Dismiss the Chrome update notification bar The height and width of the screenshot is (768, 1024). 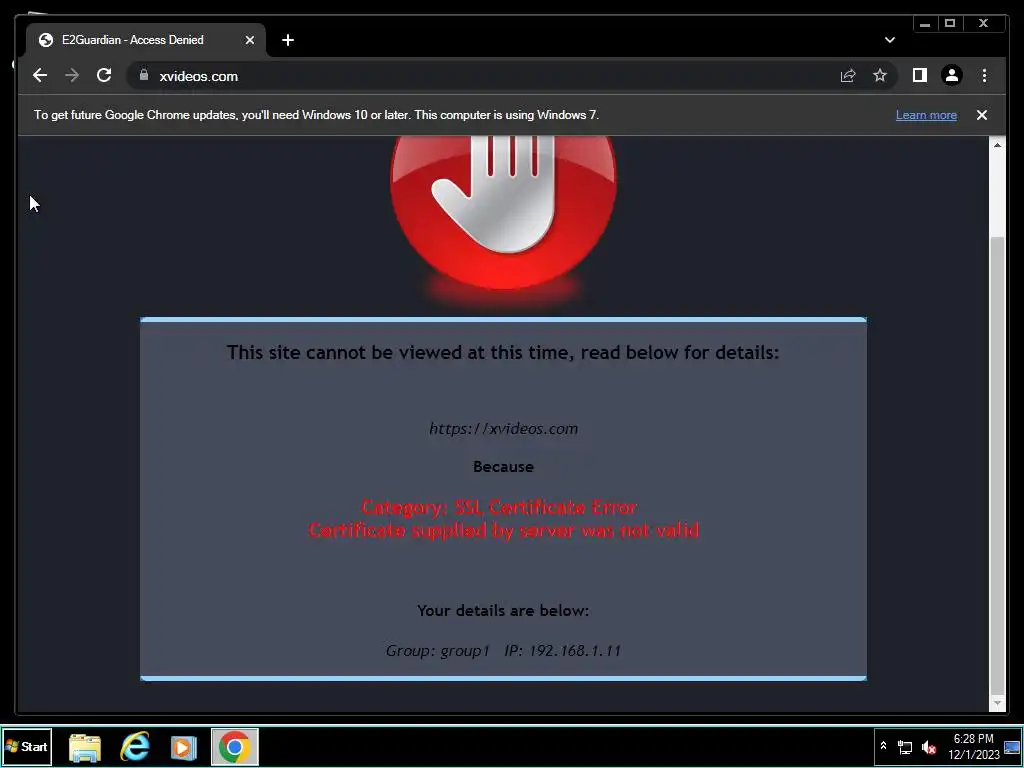click(982, 115)
